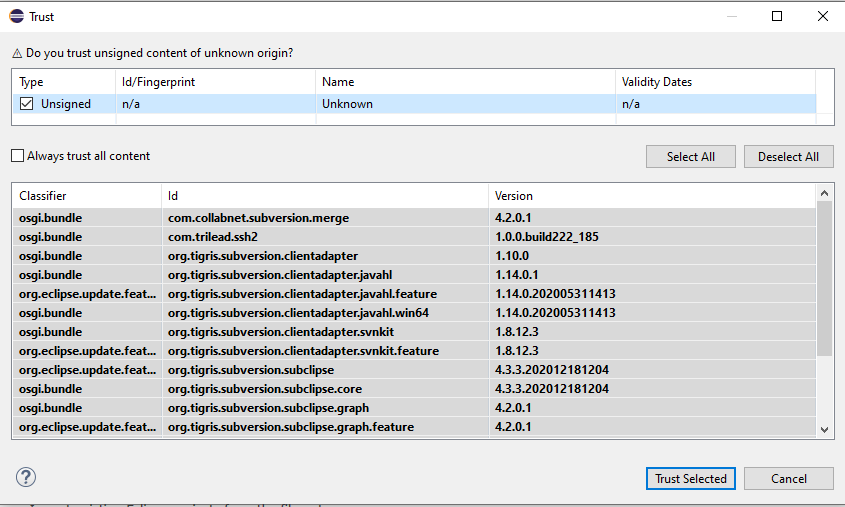Select org.tigris.subversion.clientadapter.svnkit row
This screenshot has height=507, width=845.
(414, 331)
